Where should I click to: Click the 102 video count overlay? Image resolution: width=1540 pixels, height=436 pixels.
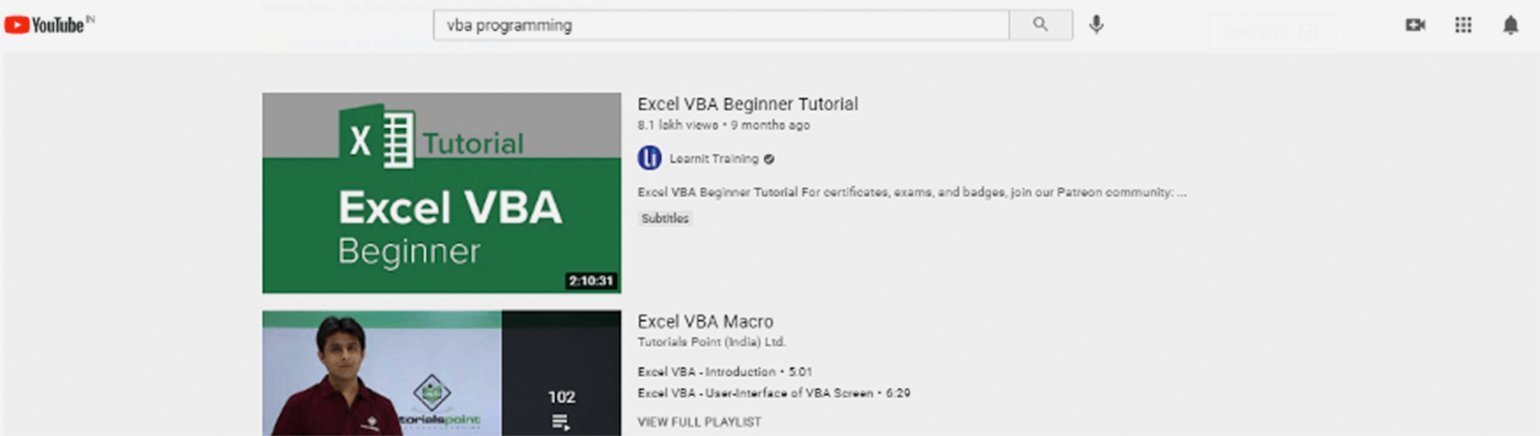coord(561,397)
